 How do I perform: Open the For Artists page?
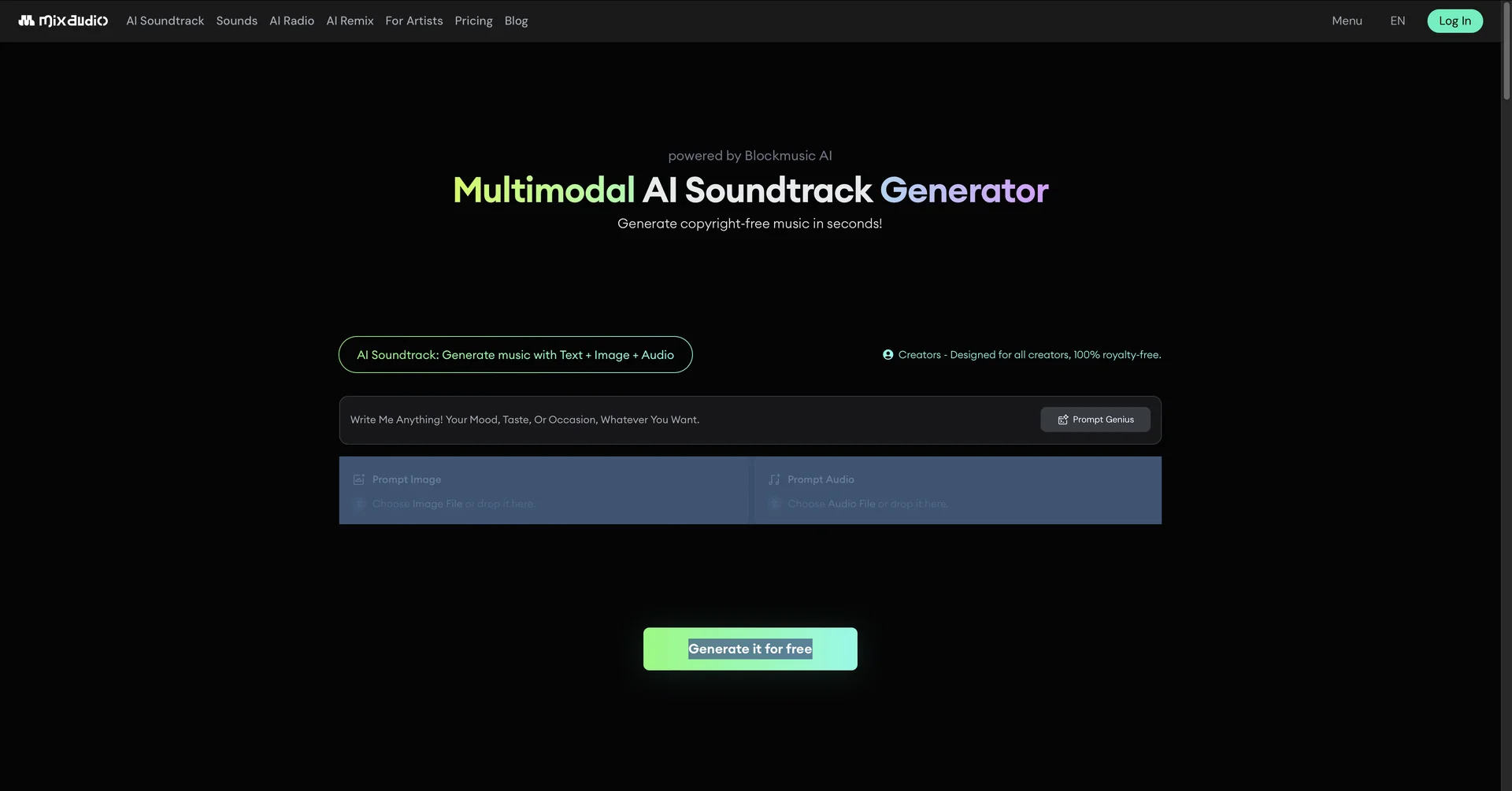(x=414, y=20)
